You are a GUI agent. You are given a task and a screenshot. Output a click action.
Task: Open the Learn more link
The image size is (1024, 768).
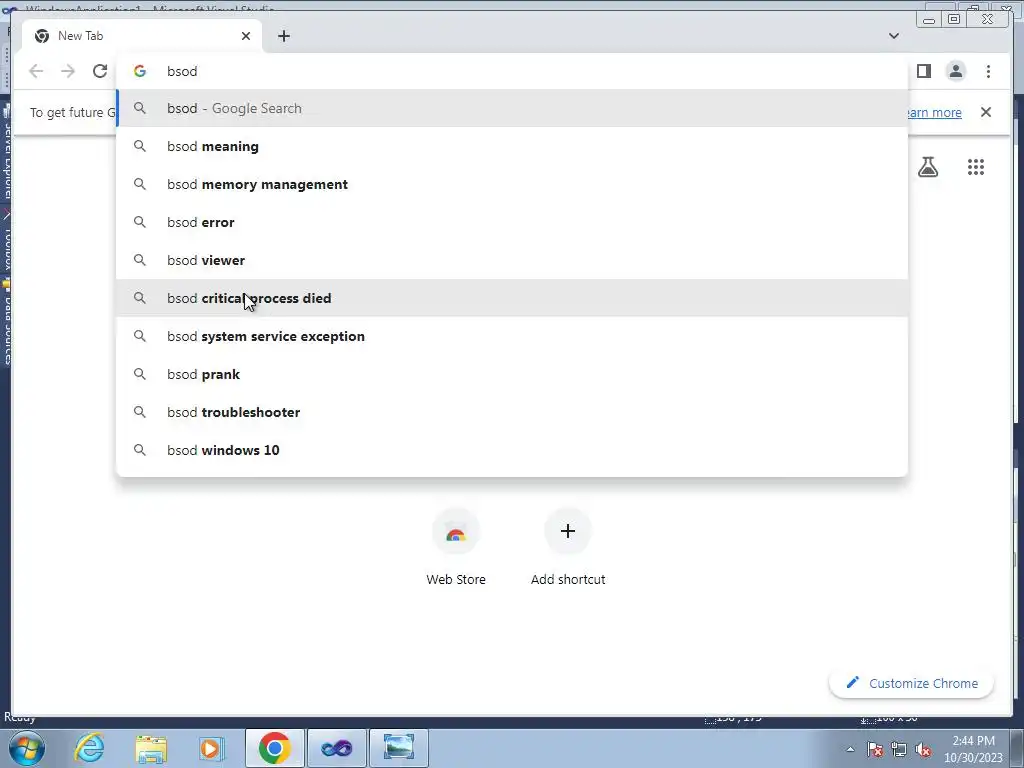[935, 112]
